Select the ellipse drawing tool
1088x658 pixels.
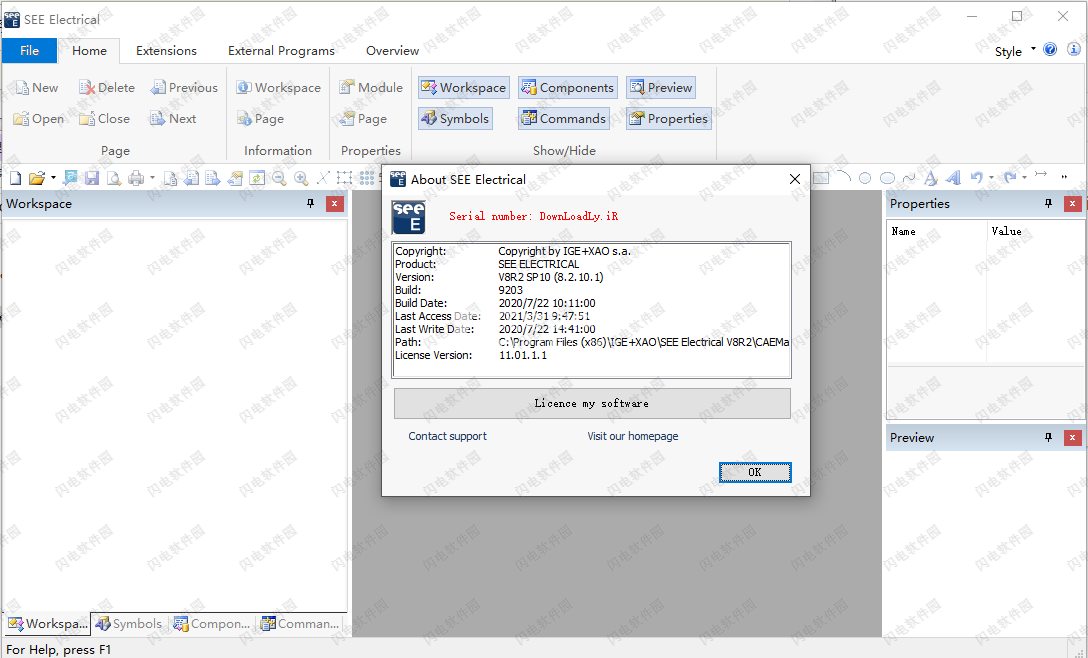tap(887, 178)
